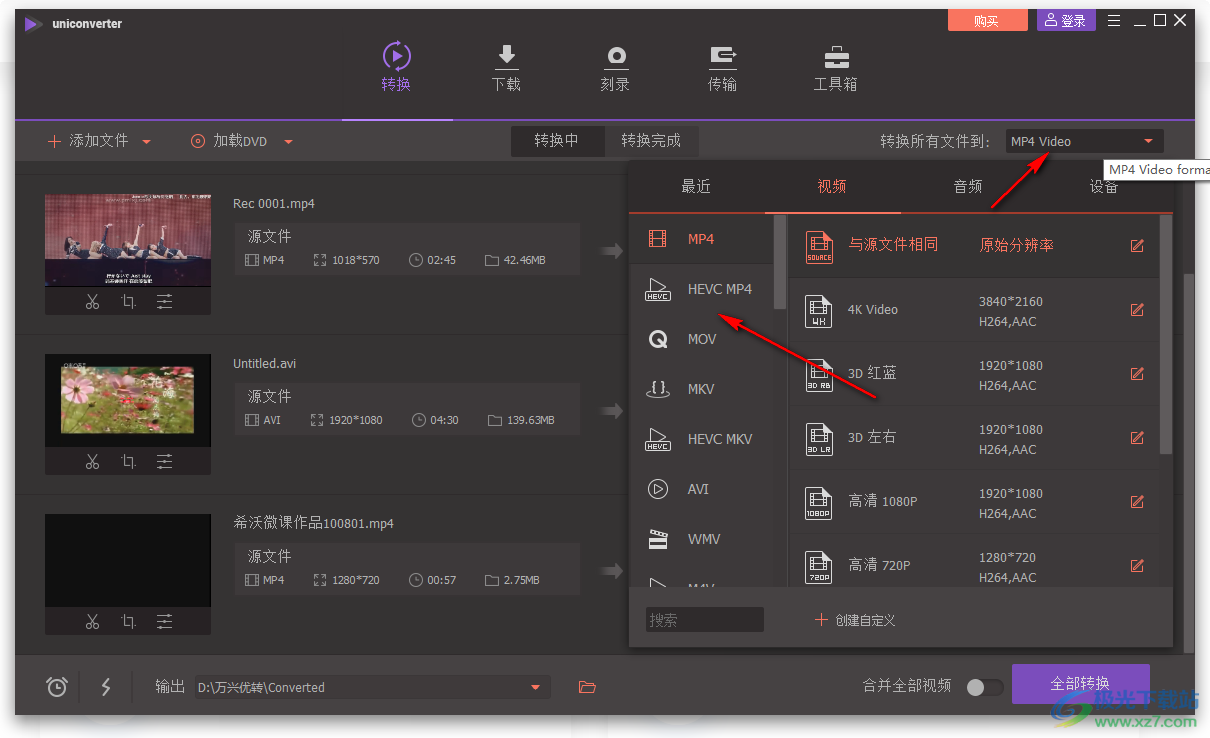
Task: Click the file name Untitled.avi
Action: 265,364
